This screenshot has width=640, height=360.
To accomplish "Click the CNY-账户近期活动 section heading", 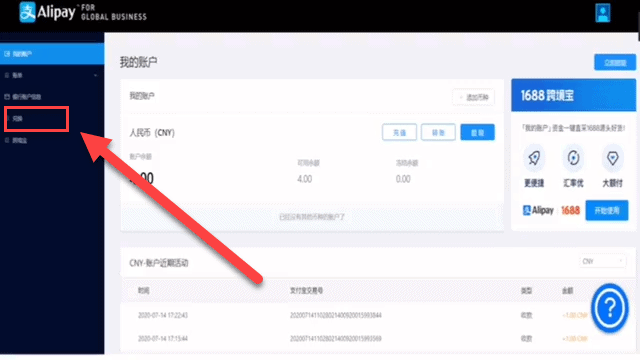I will 159,263.
